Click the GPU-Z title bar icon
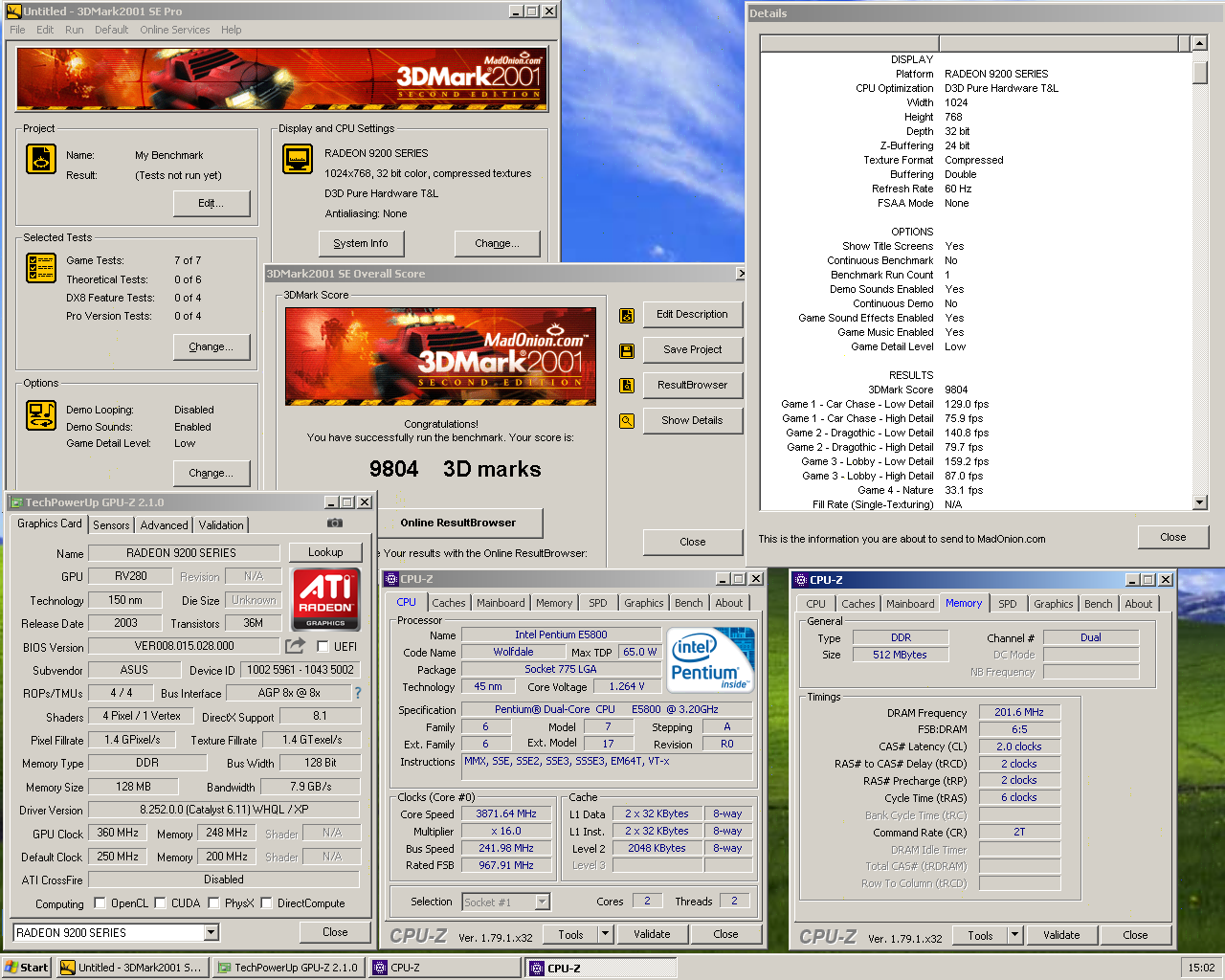 15,501
